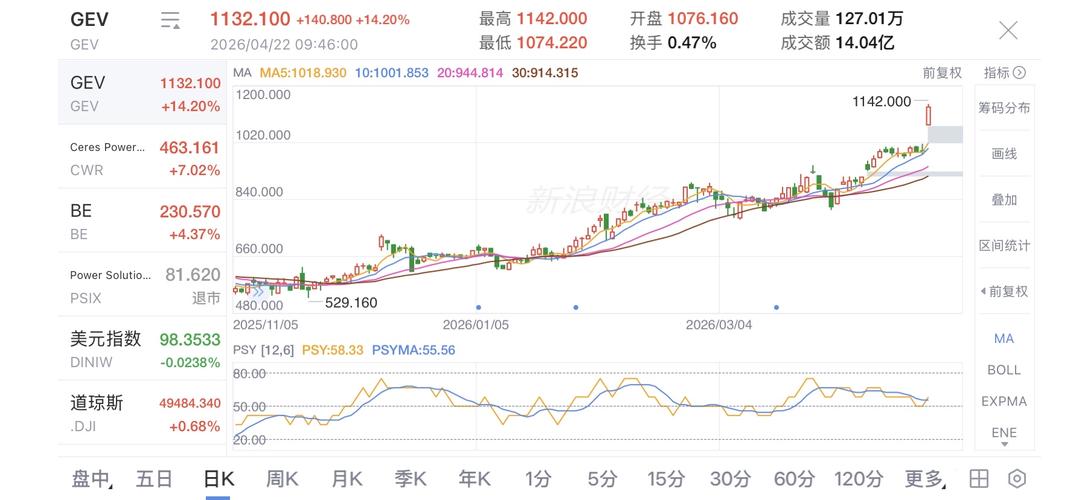This screenshot has width=1082, height=500.
Task: Select Power Solutions PSIX row
Action: click(x=142, y=286)
